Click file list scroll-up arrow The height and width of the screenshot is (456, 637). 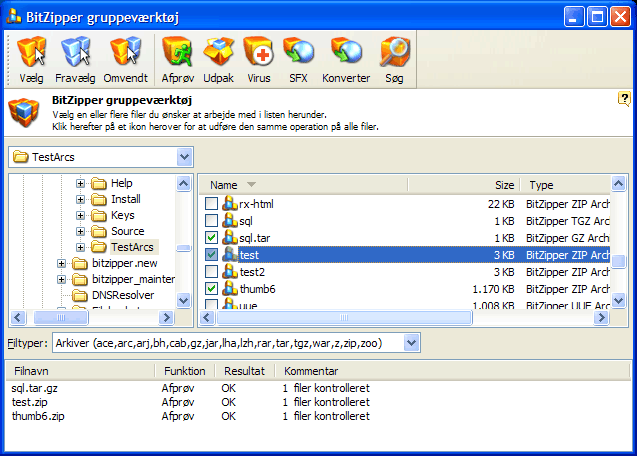[618, 184]
